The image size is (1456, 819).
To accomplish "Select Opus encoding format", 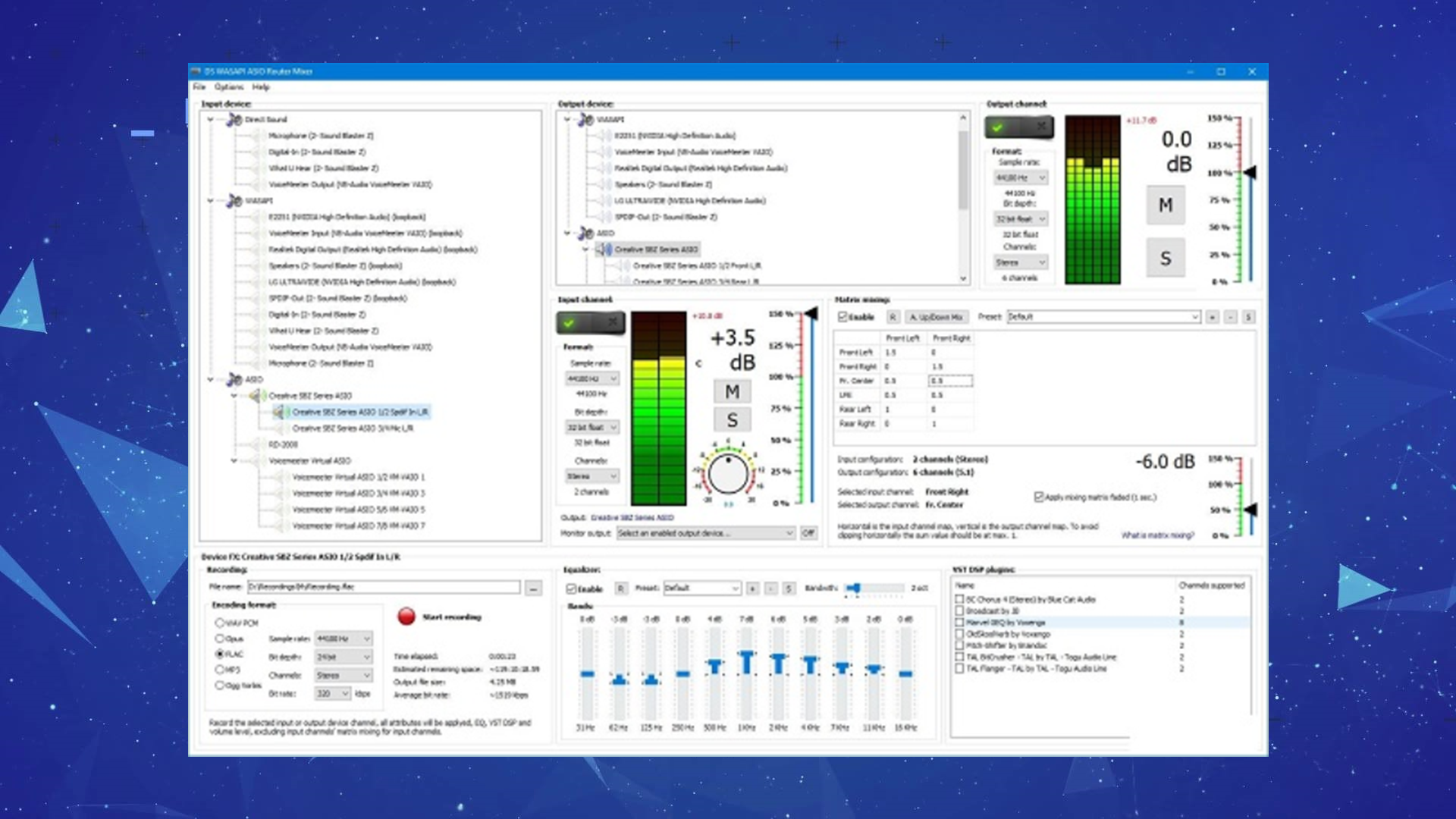I will 220,639.
